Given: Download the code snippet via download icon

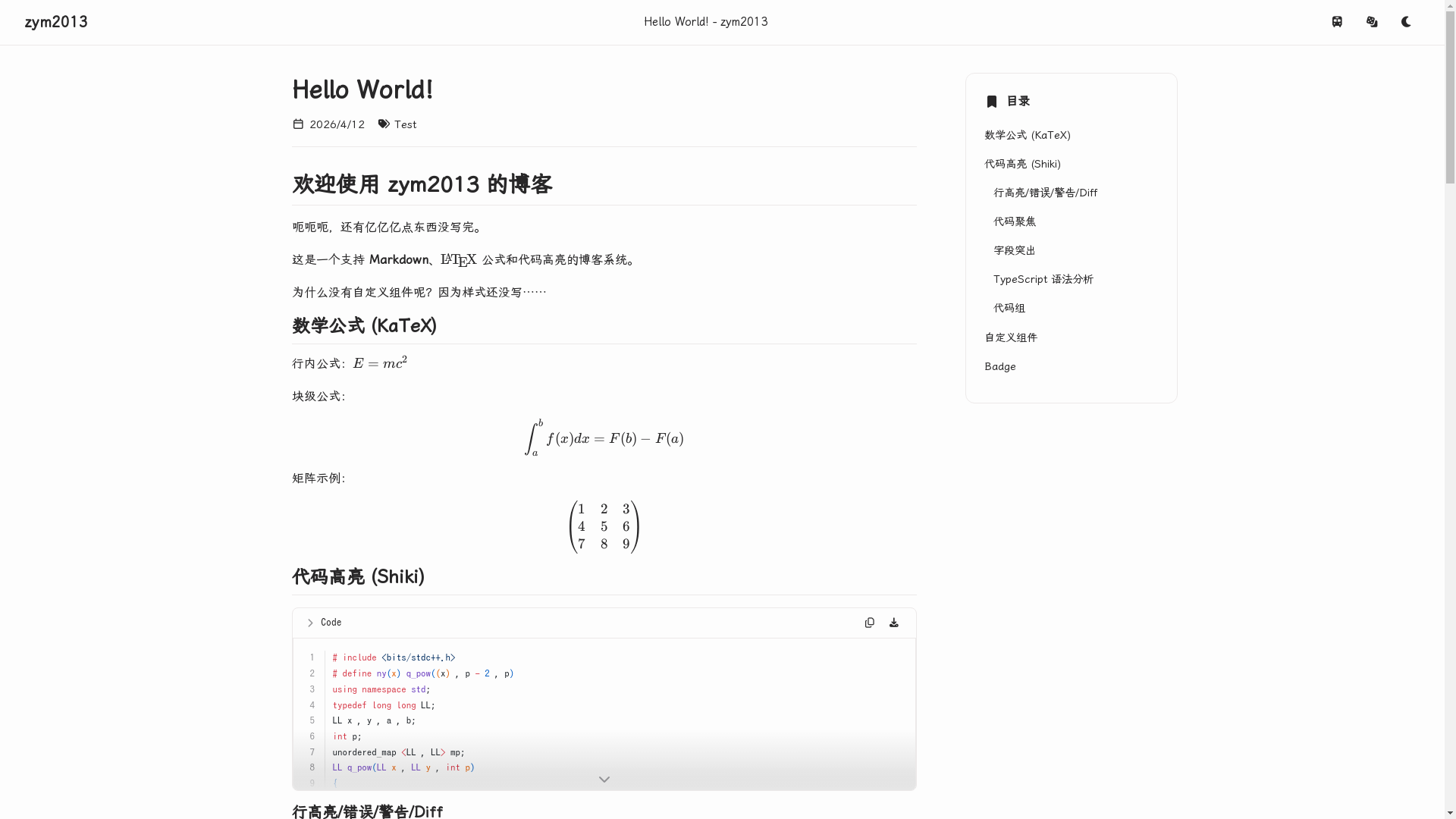Looking at the screenshot, I should pos(894,623).
